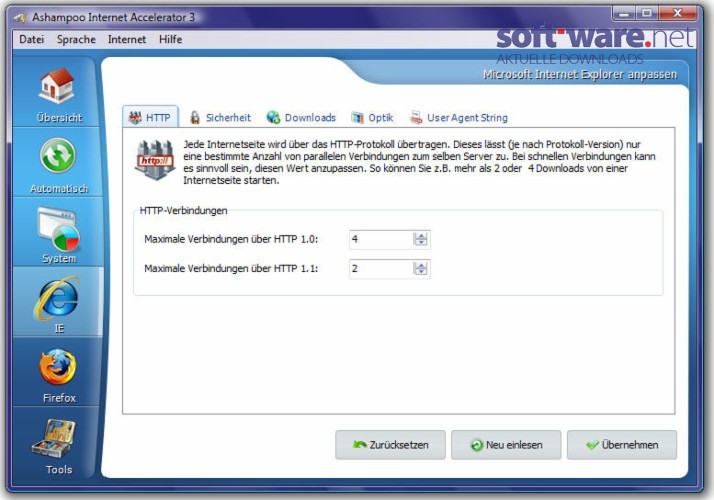Click the http:// server illustration icon
This screenshot has width=714, height=500.
155,159
